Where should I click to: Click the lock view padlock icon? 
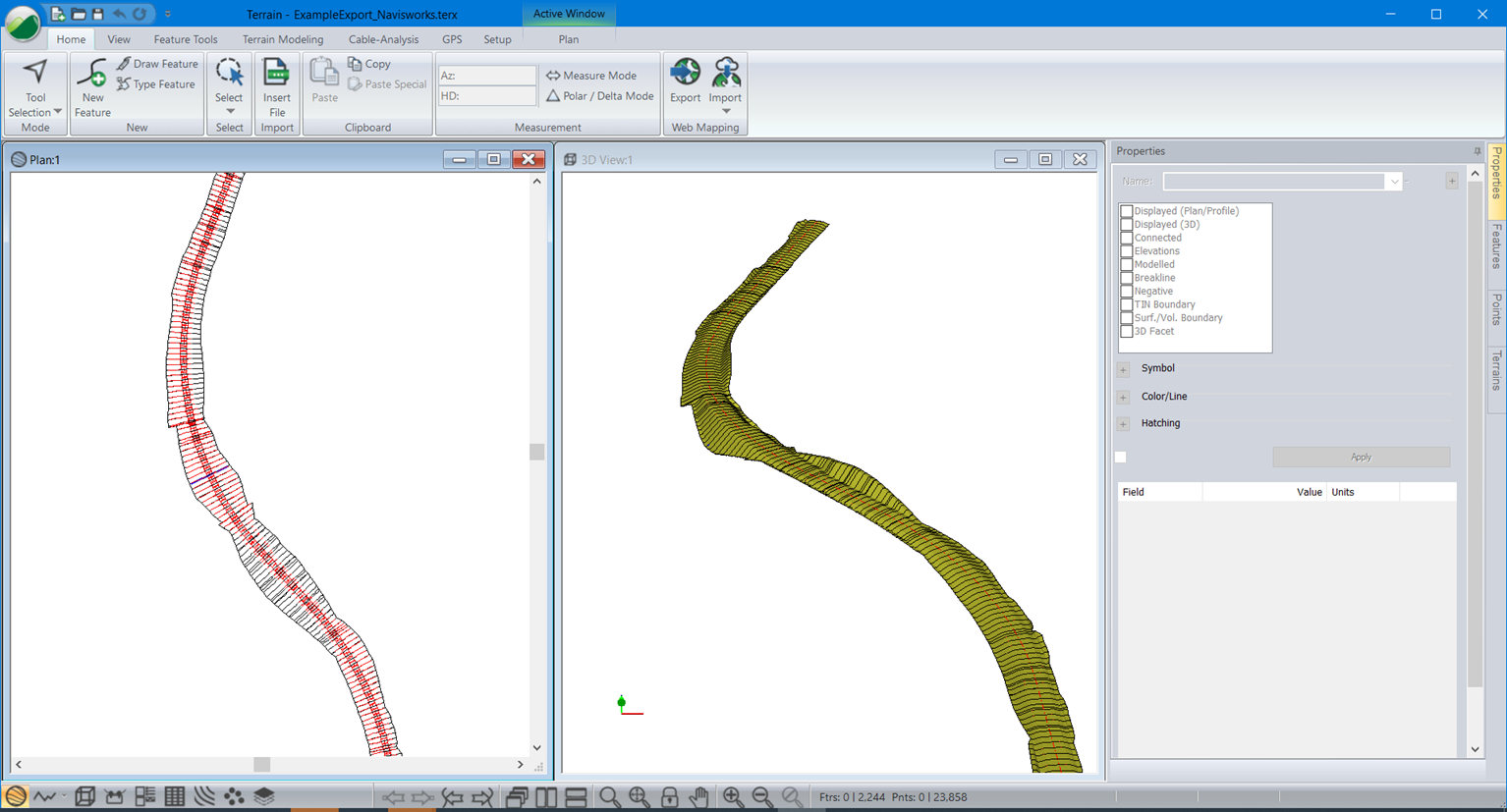point(669,797)
